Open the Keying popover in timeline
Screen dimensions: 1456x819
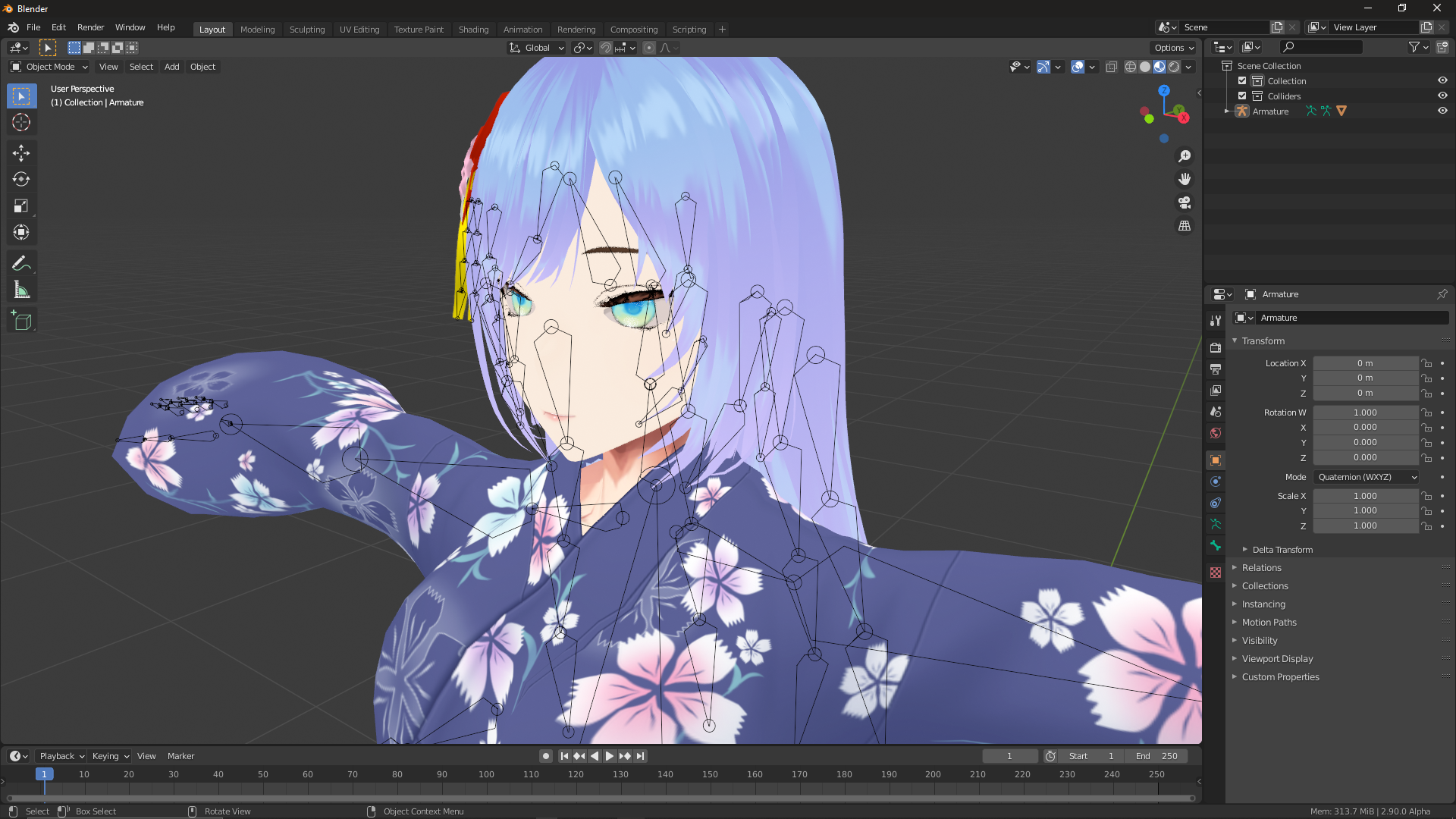click(x=111, y=756)
